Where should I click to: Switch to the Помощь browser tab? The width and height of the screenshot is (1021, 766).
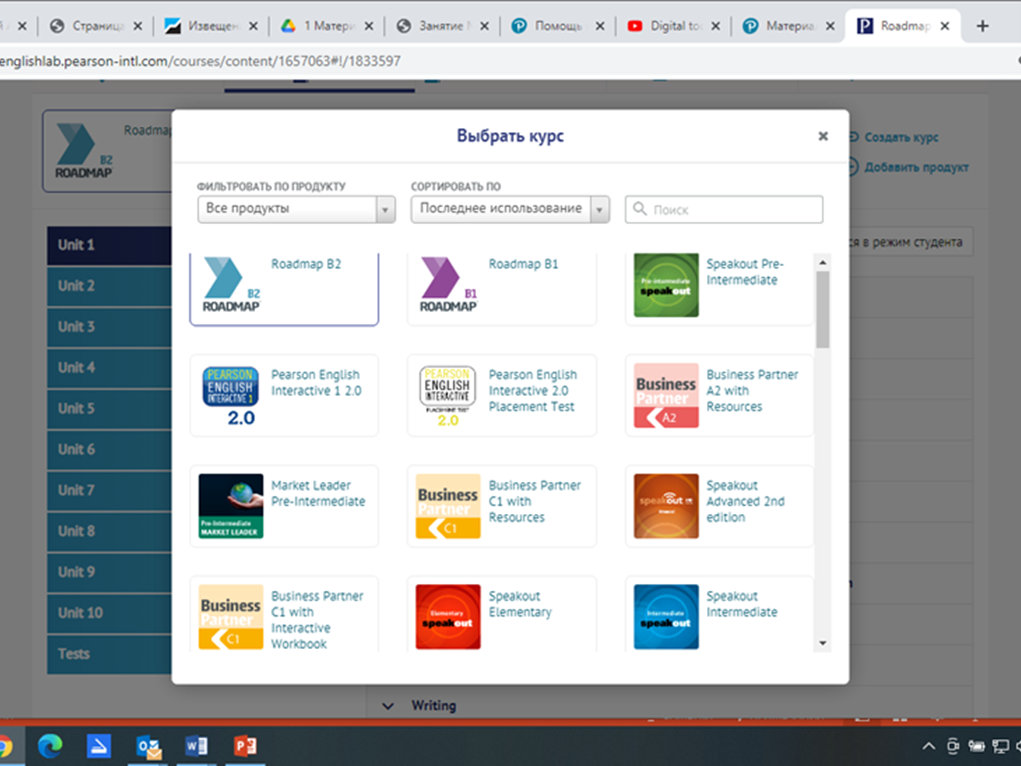pos(558,26)
